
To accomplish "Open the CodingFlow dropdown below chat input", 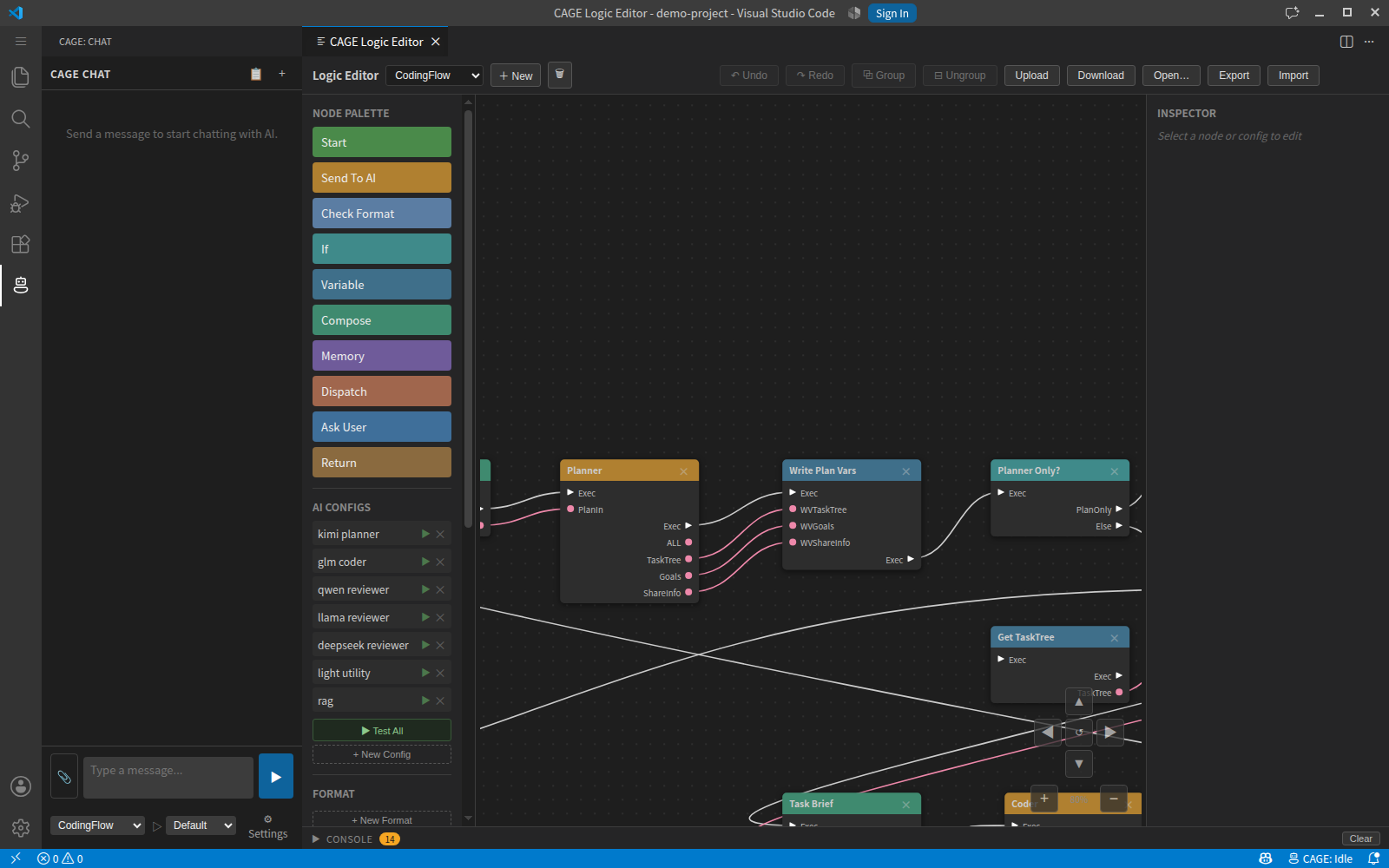I will 97,825.
